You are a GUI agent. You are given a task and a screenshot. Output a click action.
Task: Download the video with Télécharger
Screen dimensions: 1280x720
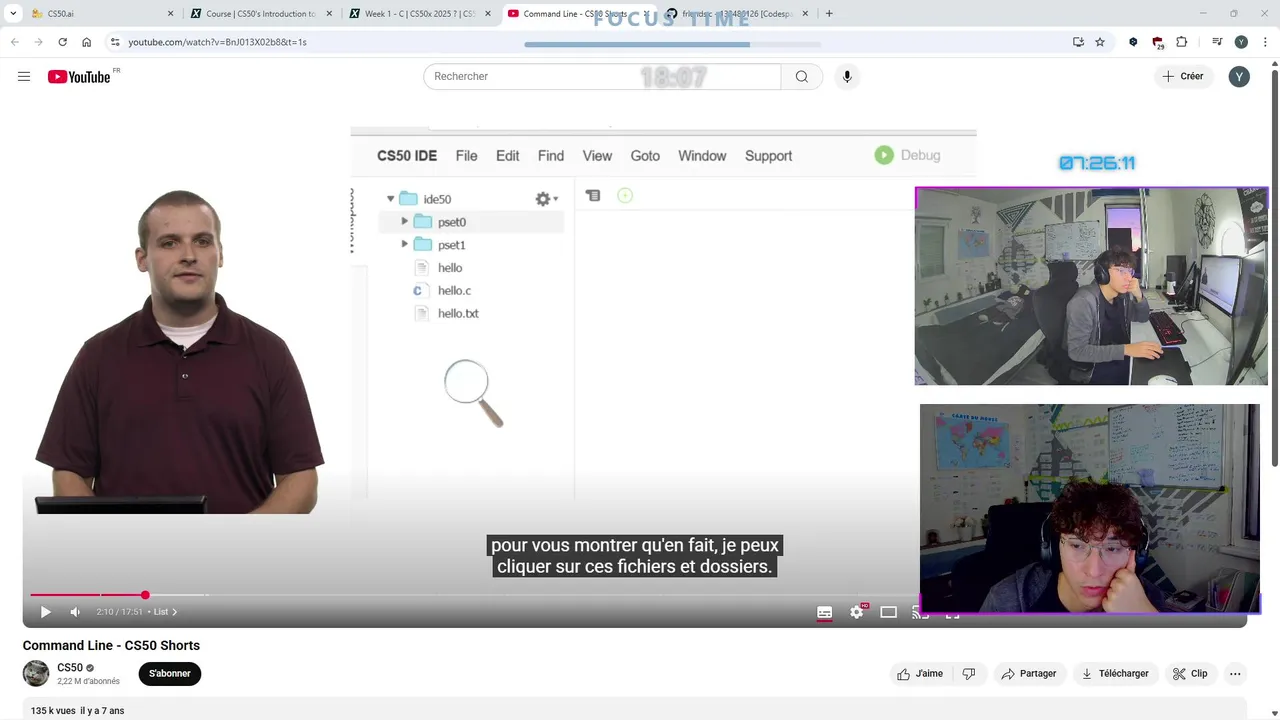(1114, 674)
